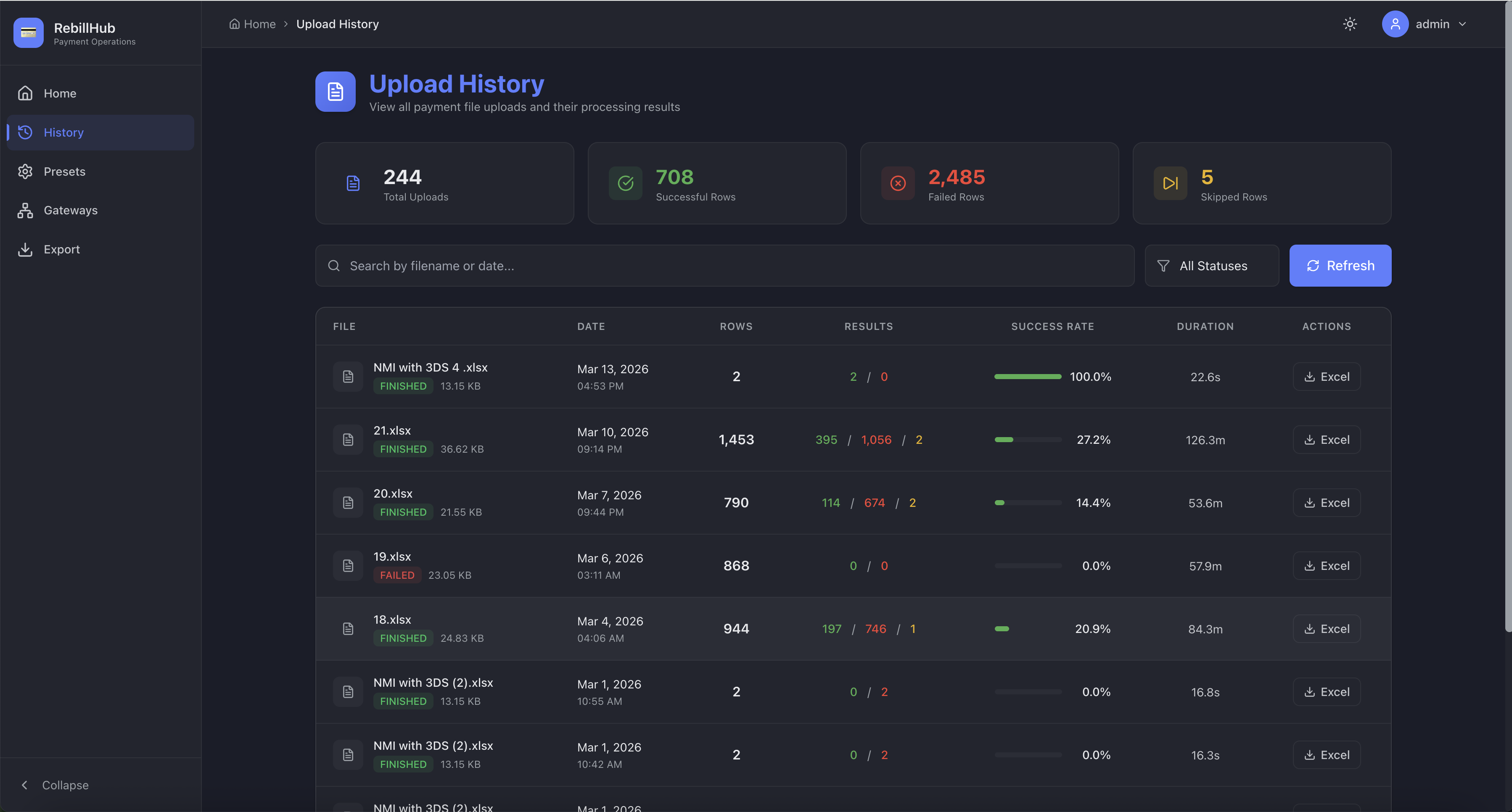
Task: Click the Date column header
Action: coord(591,326)
